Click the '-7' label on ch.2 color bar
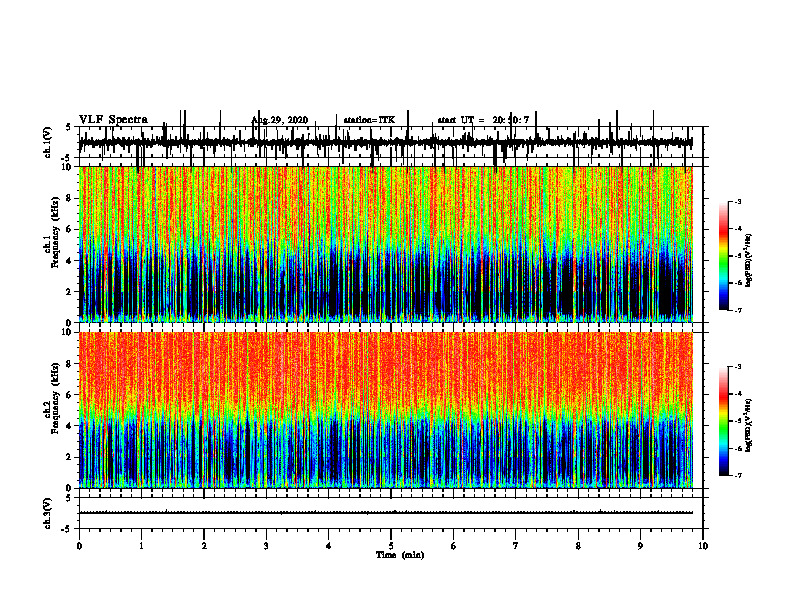 pos(738,476)
